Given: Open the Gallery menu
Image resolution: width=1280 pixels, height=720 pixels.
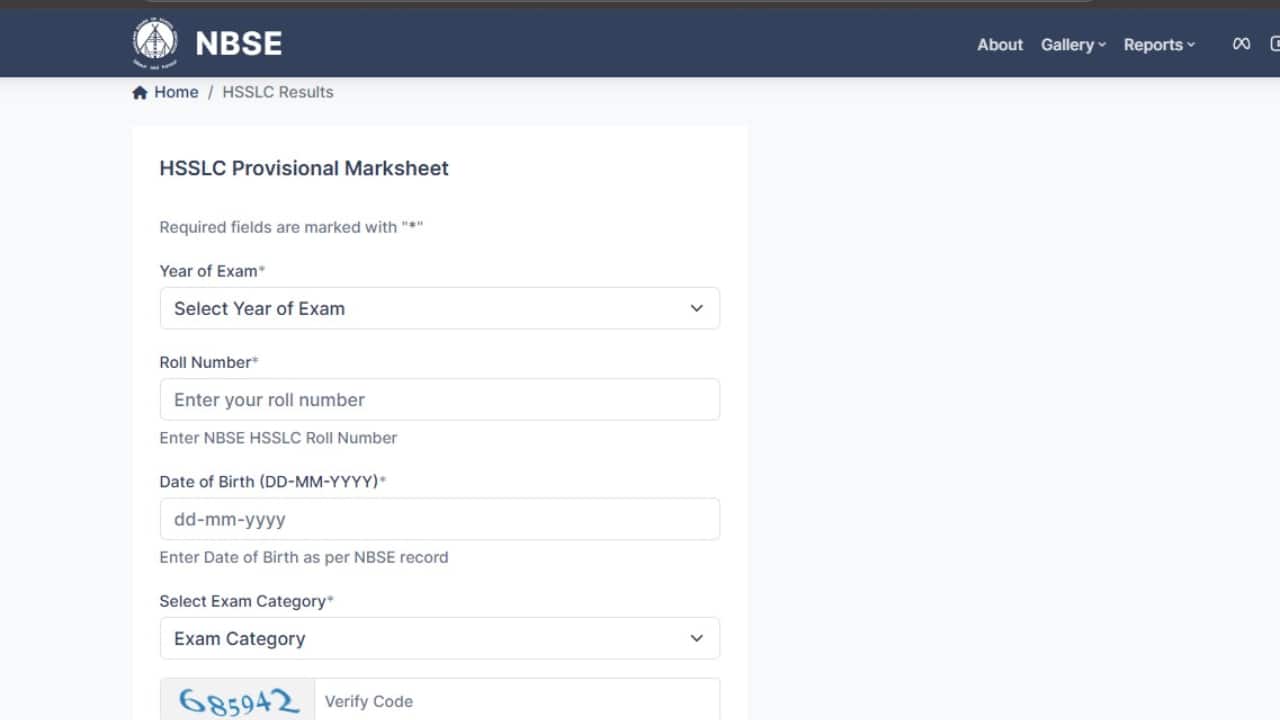Looking at the screenshot, I should coord(1073,44).
